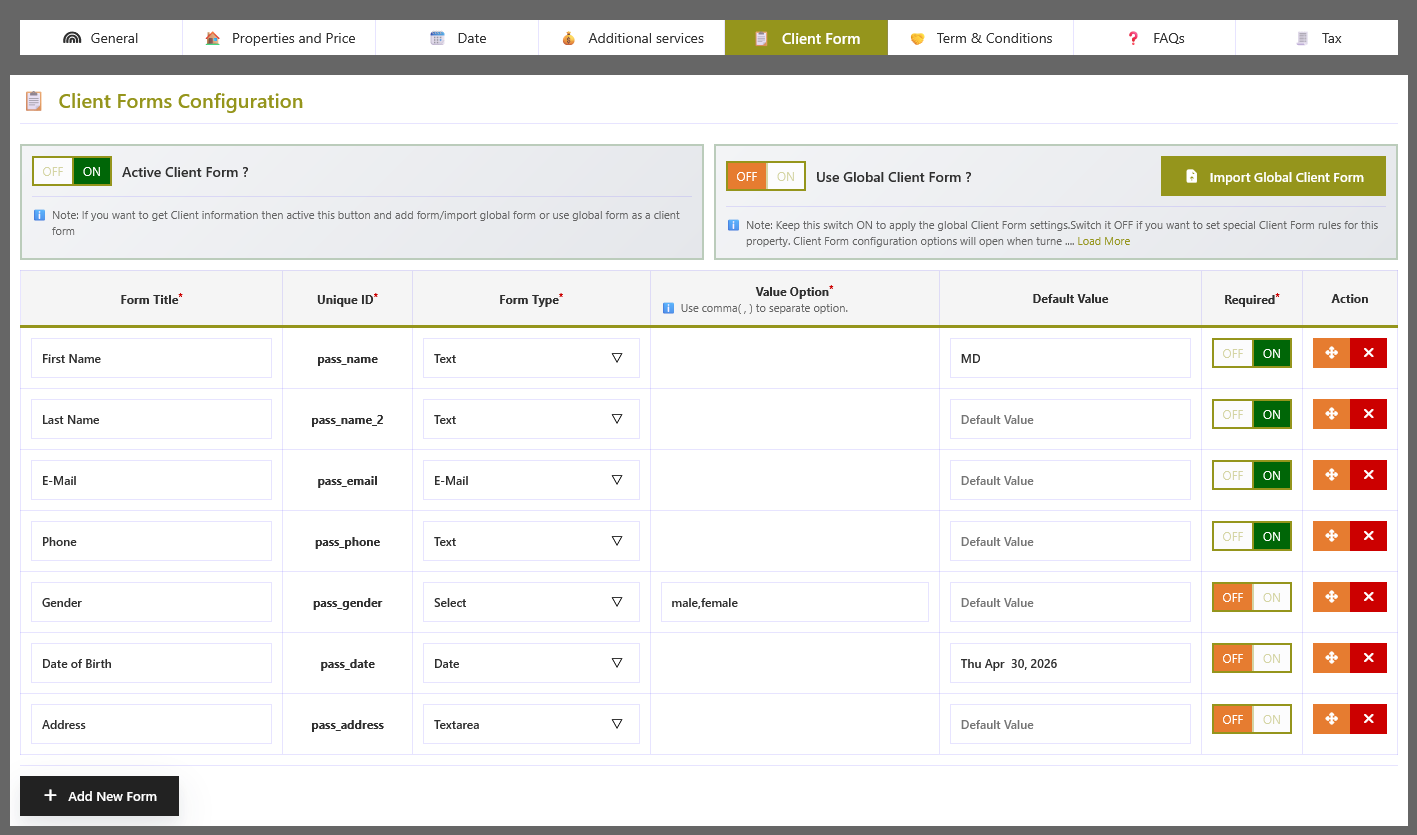Edit the Phone form title field
This screenshot has width=1417, height=835.
coord(151,541)
